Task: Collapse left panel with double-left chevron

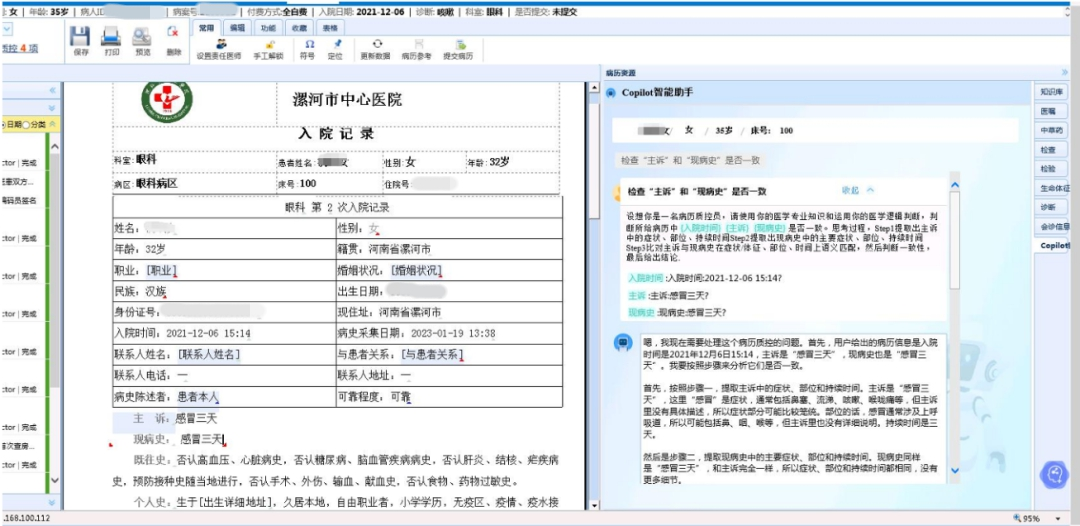Action: [x=52, y=90]
